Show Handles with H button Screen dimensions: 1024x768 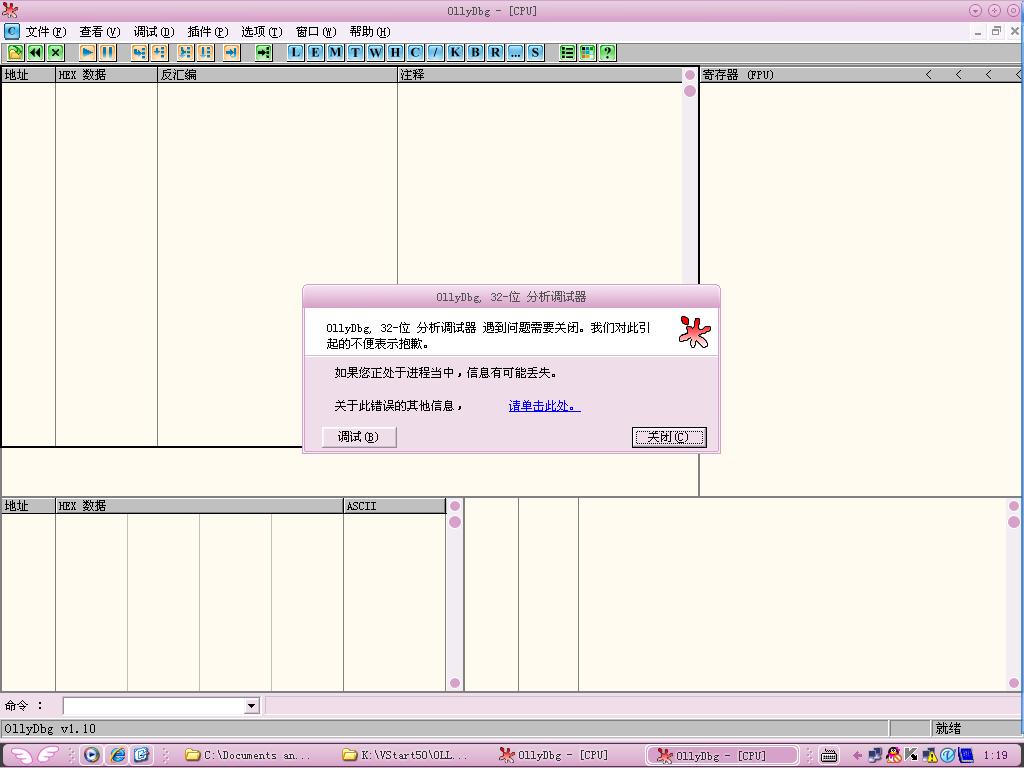[x=395, y=53]
